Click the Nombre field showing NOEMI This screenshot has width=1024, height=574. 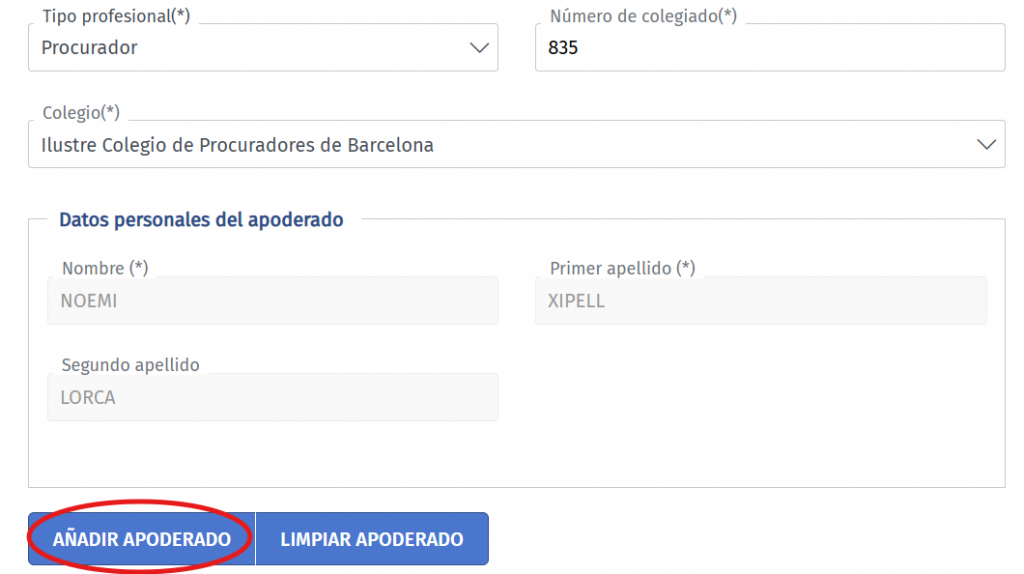pos(272,300)
